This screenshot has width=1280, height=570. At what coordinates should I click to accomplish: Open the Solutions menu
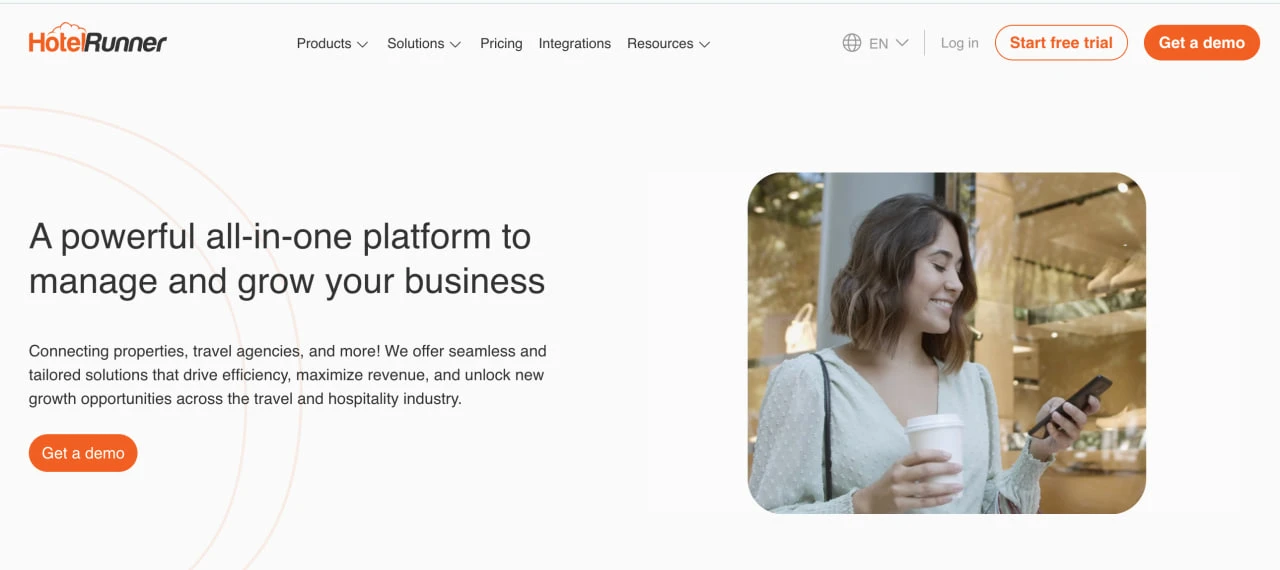415,44
